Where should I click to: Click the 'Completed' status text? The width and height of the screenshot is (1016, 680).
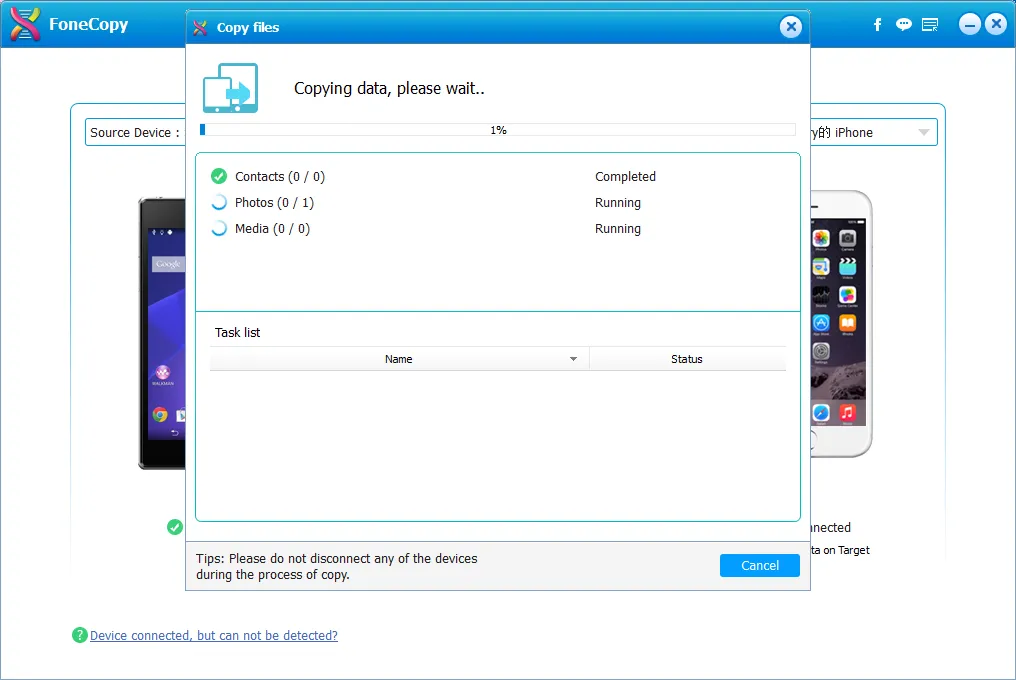pyautogui.click(x=625, y=176)
